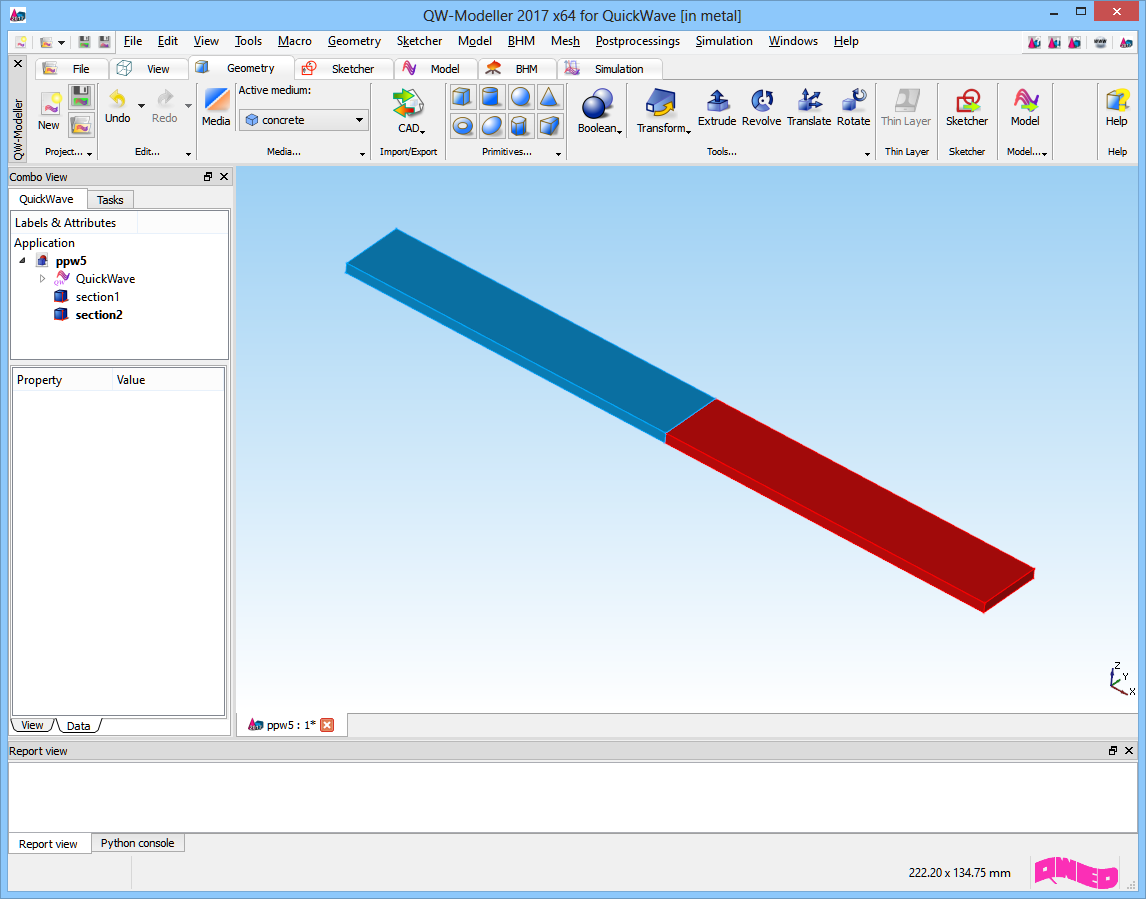The height and width of the screenshot is (899, 1146).
Task: Switch to the Simulation ribbon tab
Action: (609, 69)
